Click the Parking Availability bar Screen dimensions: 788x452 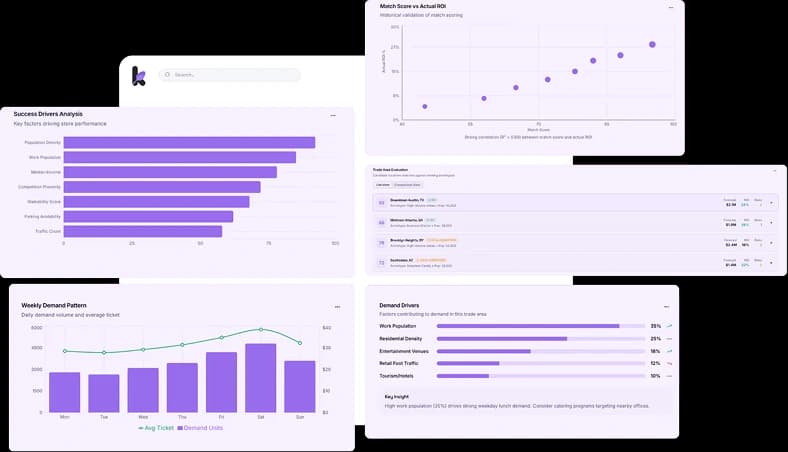pyautogui.click(x=148, y=217)
